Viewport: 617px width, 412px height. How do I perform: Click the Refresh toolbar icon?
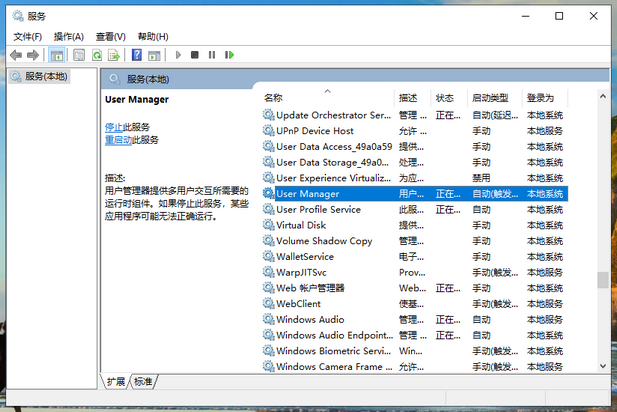[97, 55]
